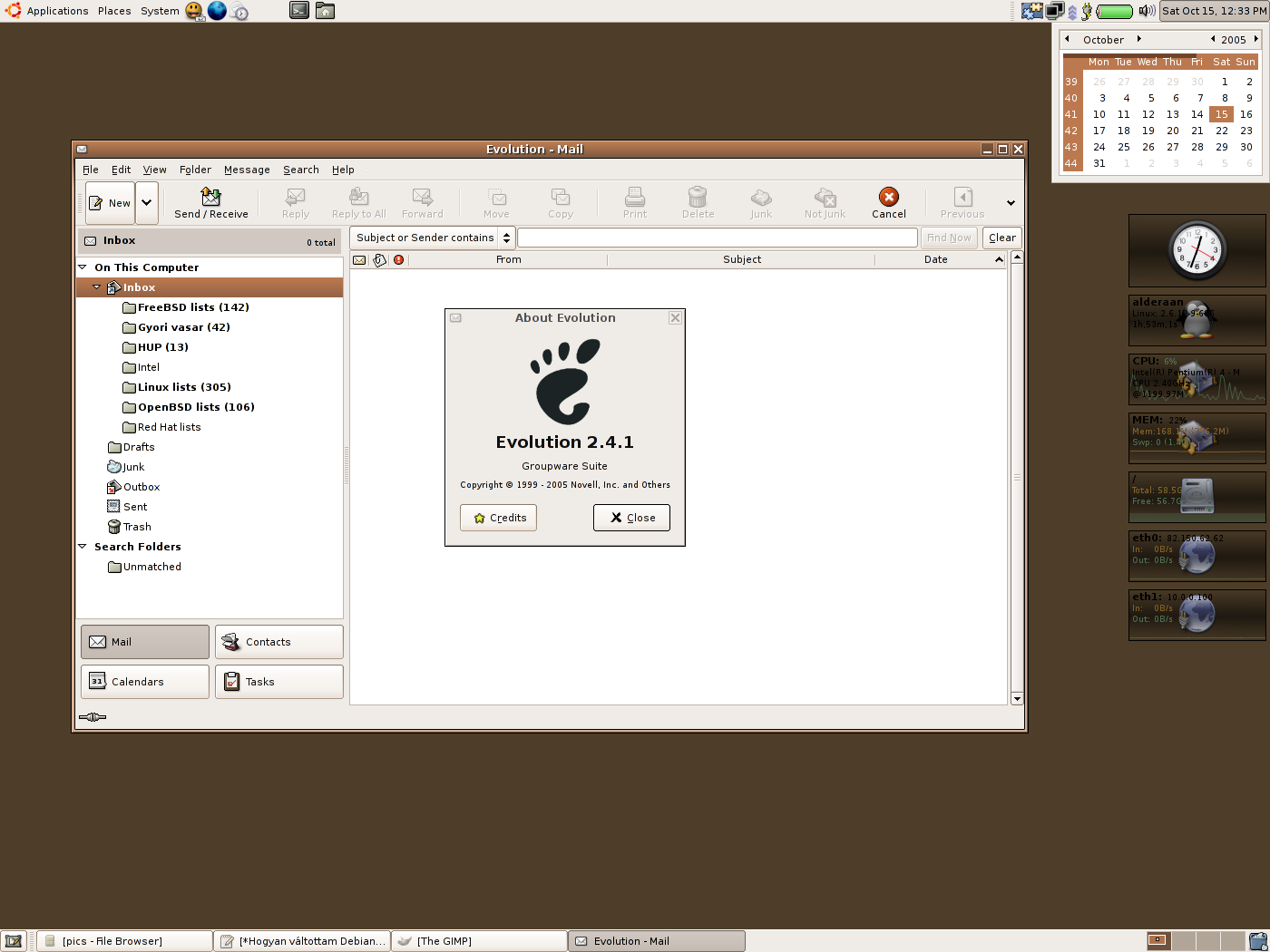This screenshot has height=952, width=1270.
Task: Click Credits in About Evolution dialog
Action: click(499, 518)
